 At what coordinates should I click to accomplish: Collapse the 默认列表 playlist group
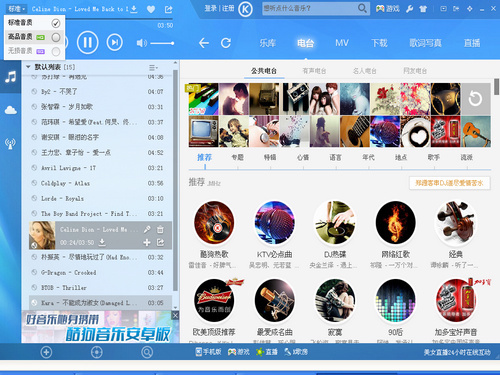coord(28,67)
